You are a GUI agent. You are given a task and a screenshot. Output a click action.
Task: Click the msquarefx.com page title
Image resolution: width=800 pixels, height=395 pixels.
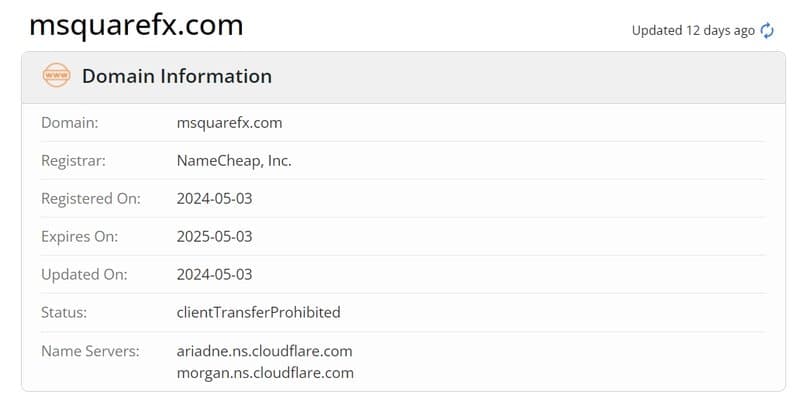coord(136,24)
